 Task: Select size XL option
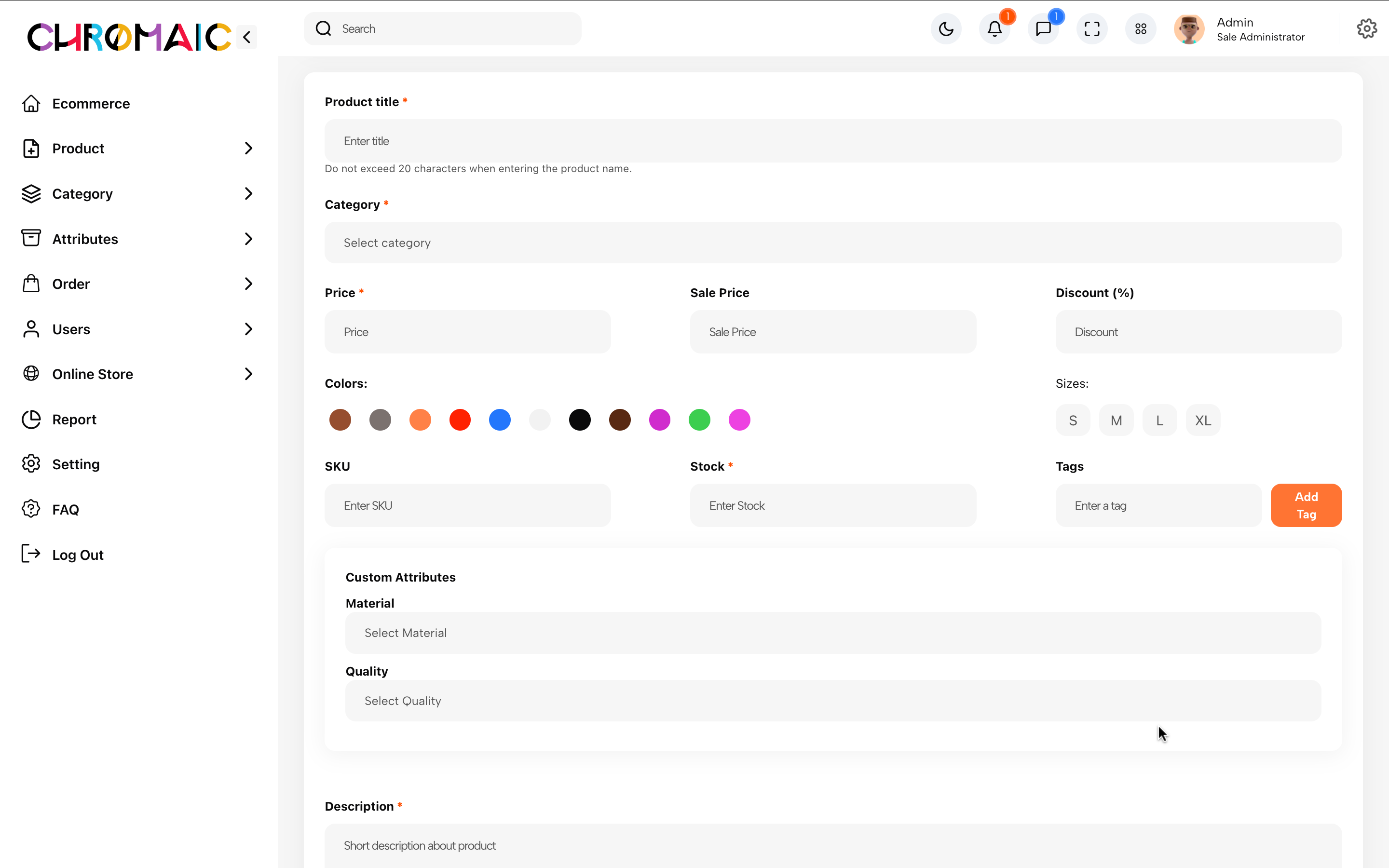[x=1202, y=420]
